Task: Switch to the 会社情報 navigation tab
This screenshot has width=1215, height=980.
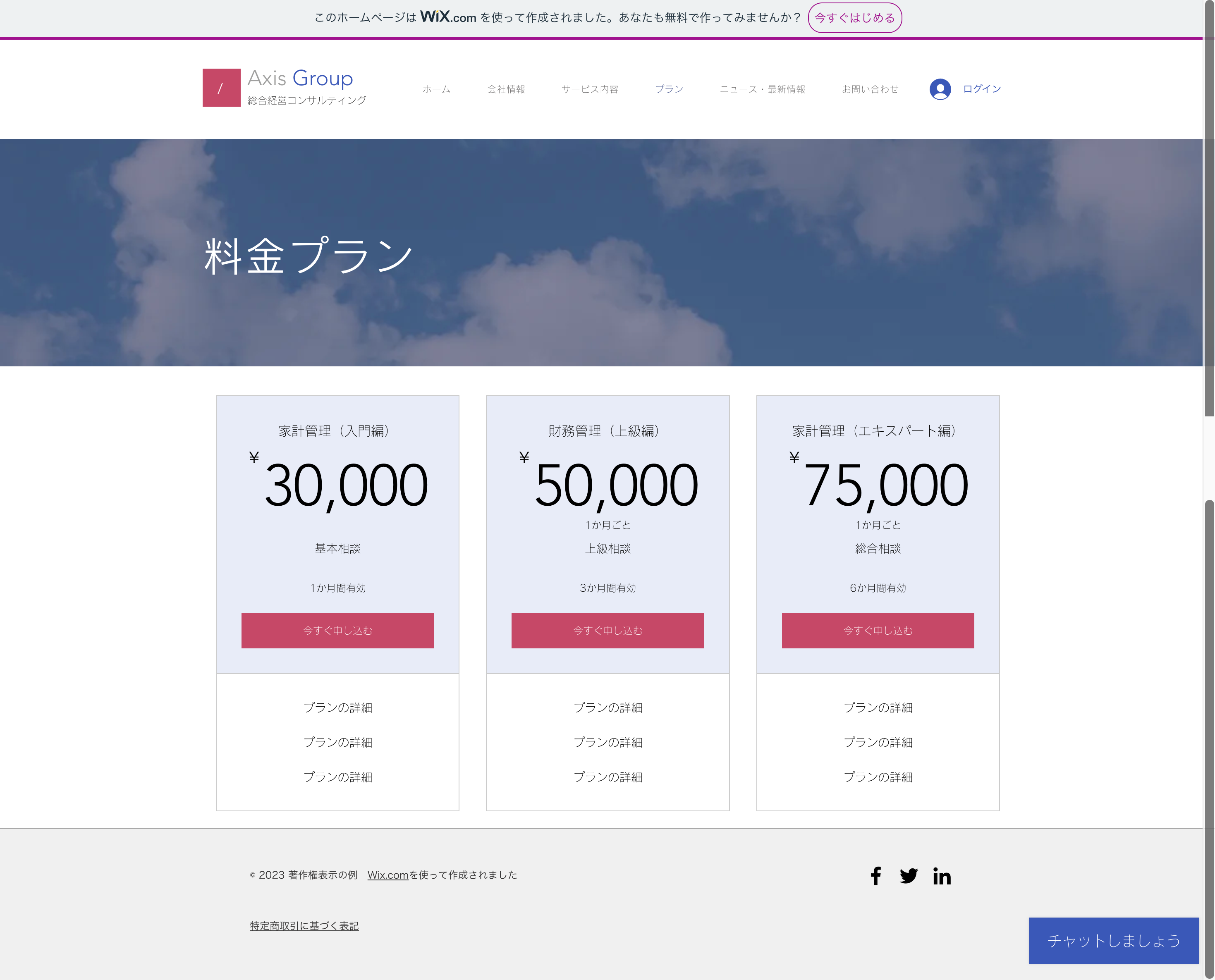Action: (x=506, y=88)
